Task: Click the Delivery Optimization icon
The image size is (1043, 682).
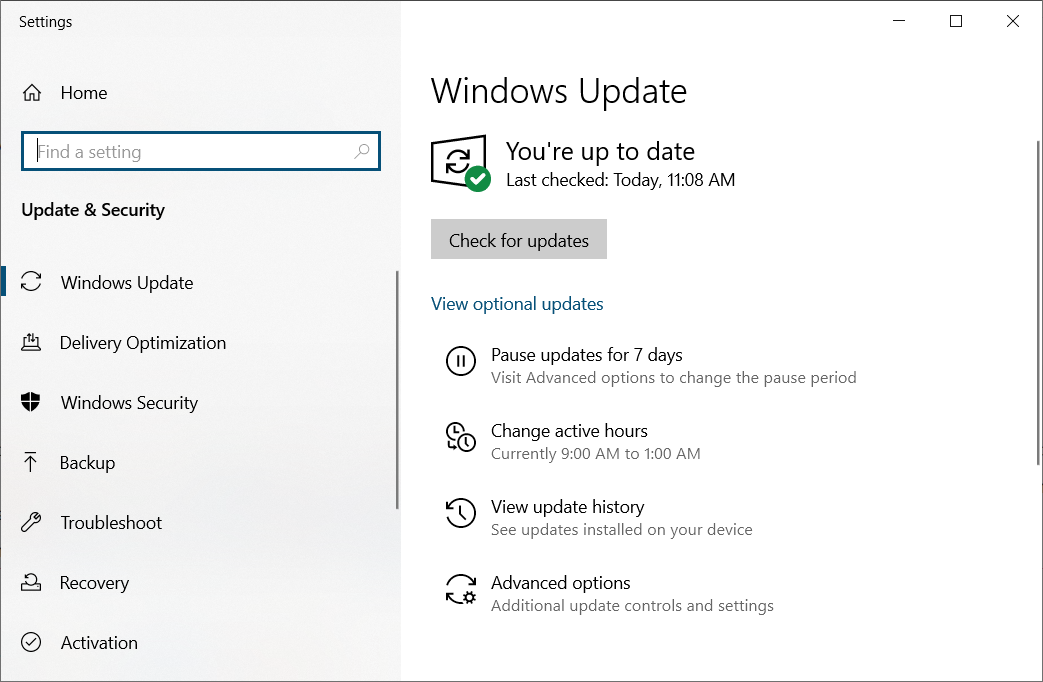Action: coord(32,342)
